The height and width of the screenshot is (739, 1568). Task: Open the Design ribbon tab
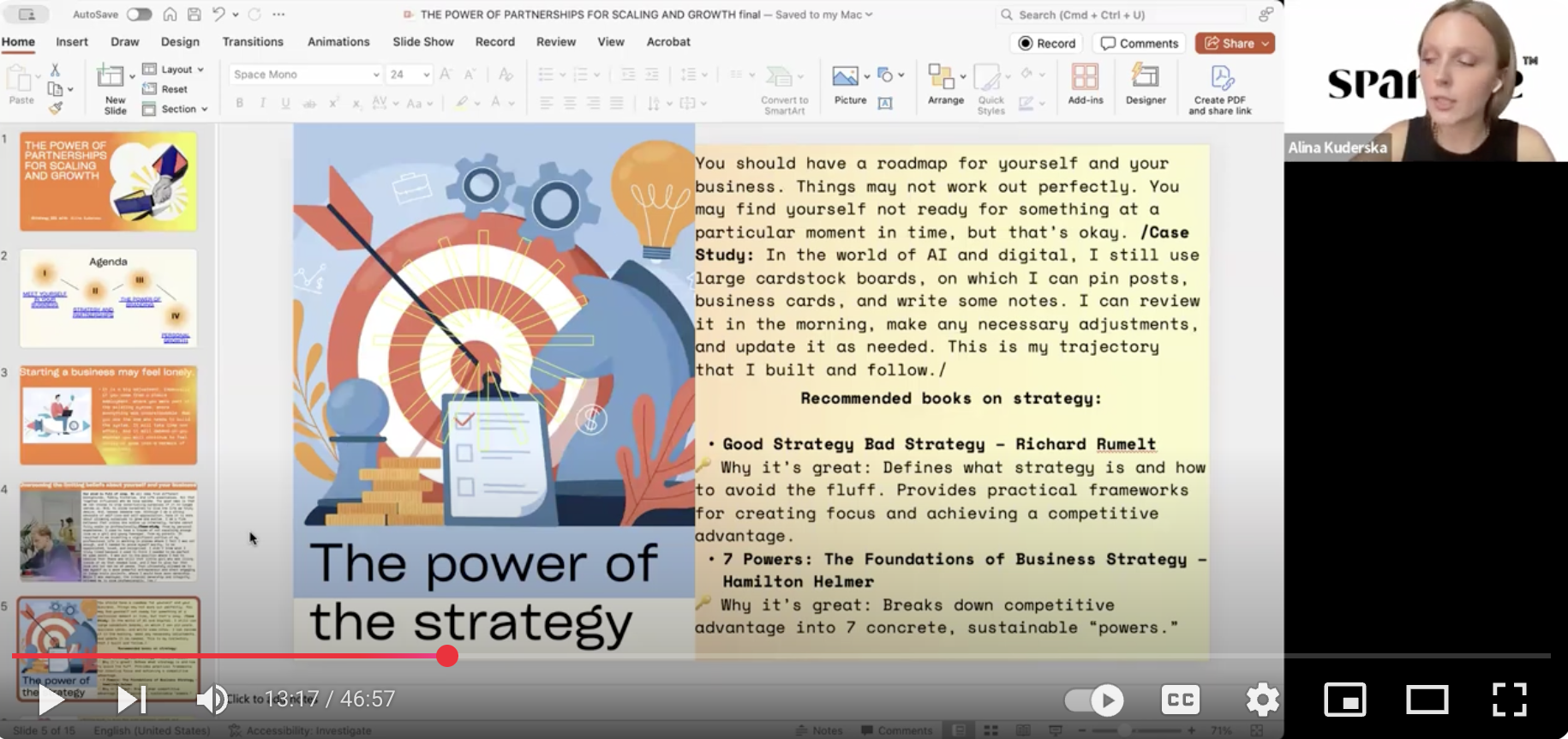pyautogui.click(x=180, y=42)
